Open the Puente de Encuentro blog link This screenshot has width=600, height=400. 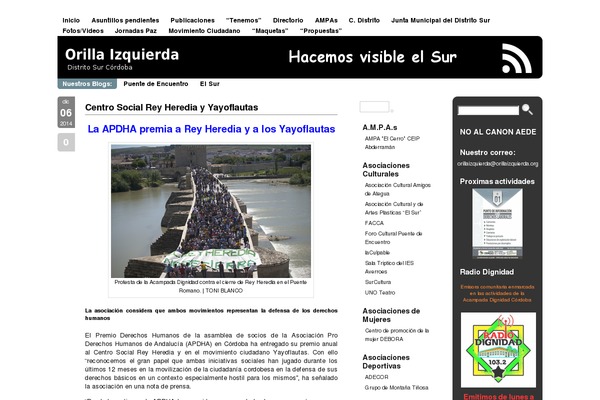156,84
